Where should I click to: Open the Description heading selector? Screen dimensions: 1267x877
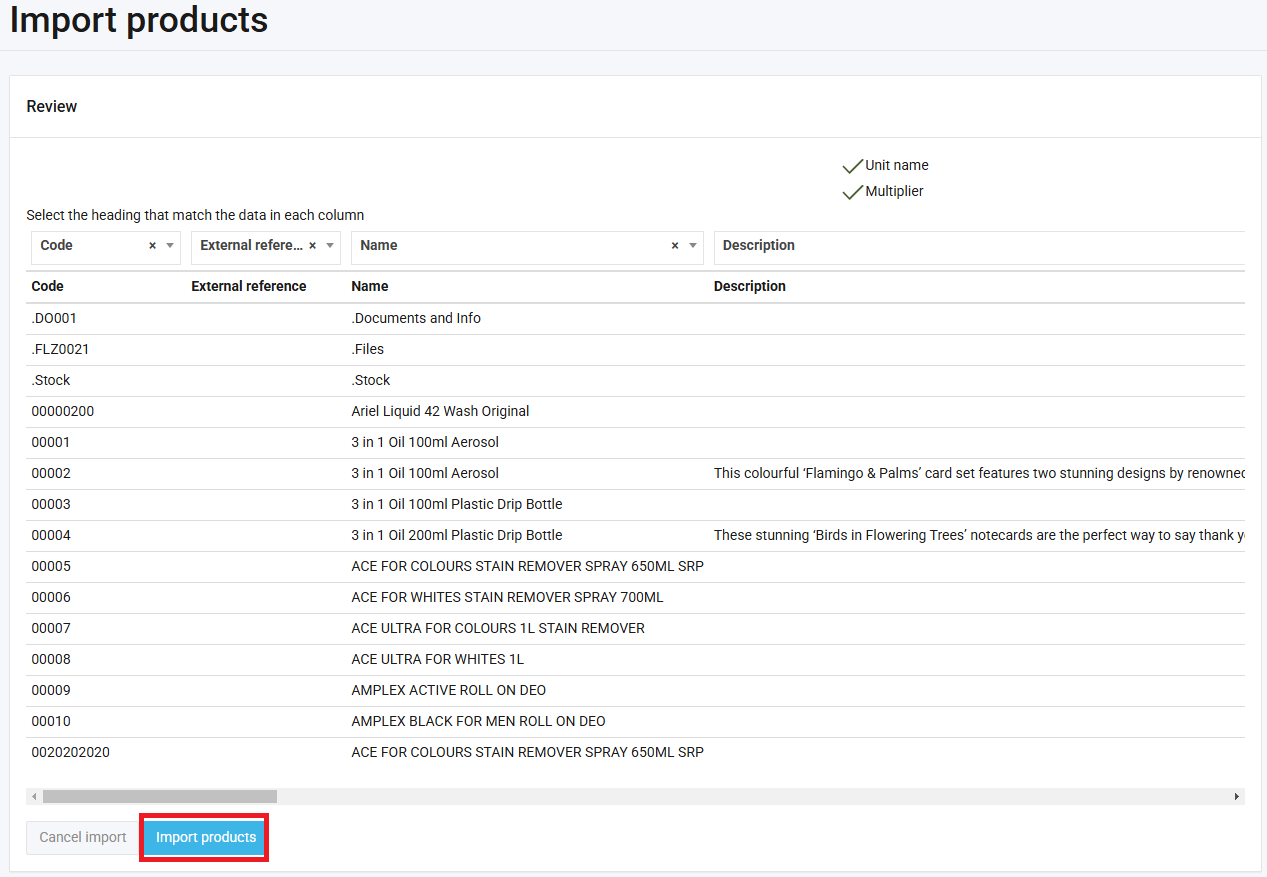[978, 246]
